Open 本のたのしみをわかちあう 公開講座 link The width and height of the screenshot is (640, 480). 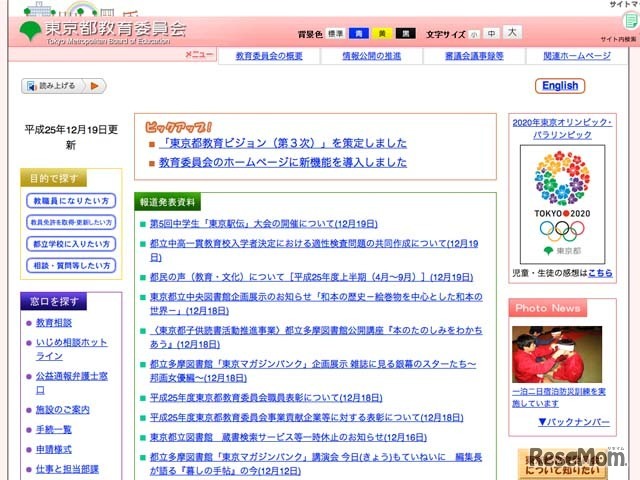point(316,337)
